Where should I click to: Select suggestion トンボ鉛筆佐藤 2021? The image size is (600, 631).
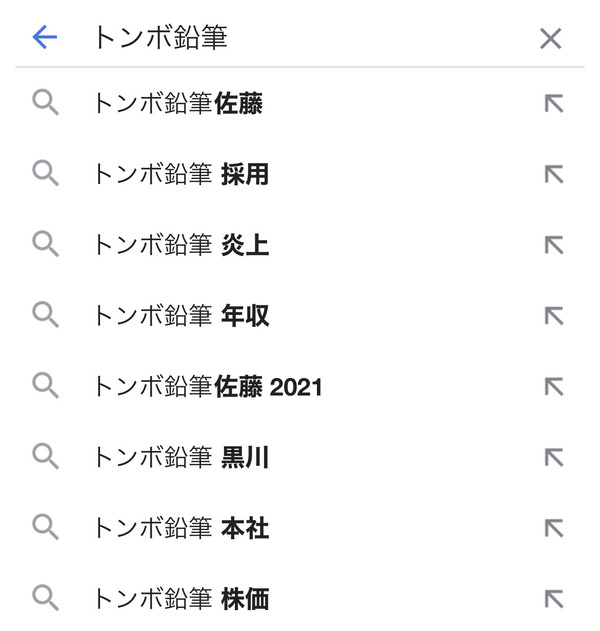point(300,386)
